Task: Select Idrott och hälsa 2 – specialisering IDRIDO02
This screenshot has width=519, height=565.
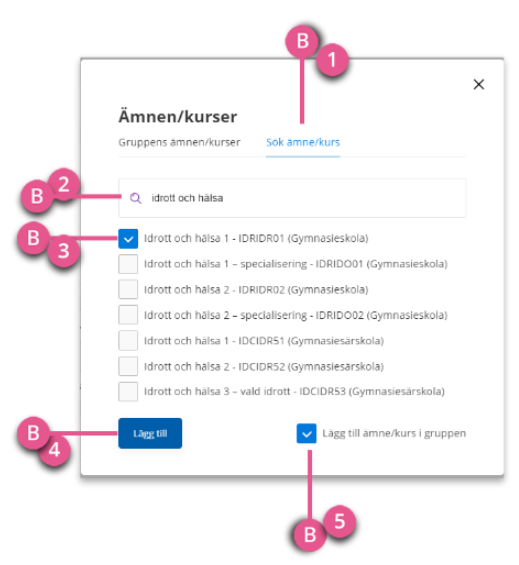Action: tap(128, 315)
